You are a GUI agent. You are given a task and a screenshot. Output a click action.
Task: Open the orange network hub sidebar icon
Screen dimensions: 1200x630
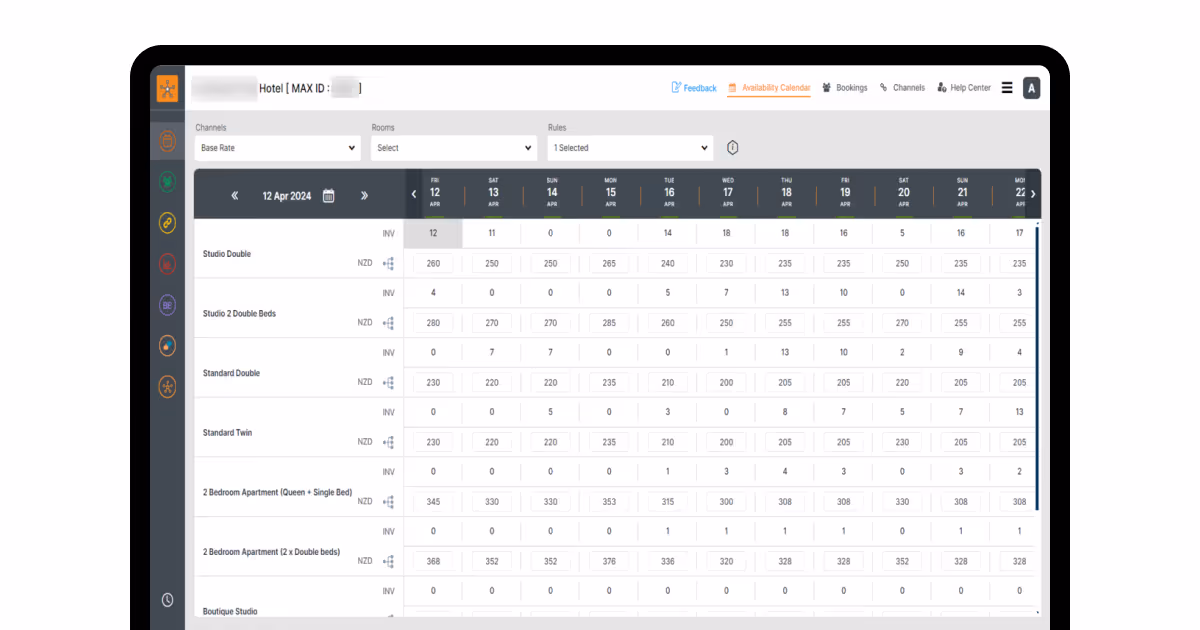pos(167,387)
